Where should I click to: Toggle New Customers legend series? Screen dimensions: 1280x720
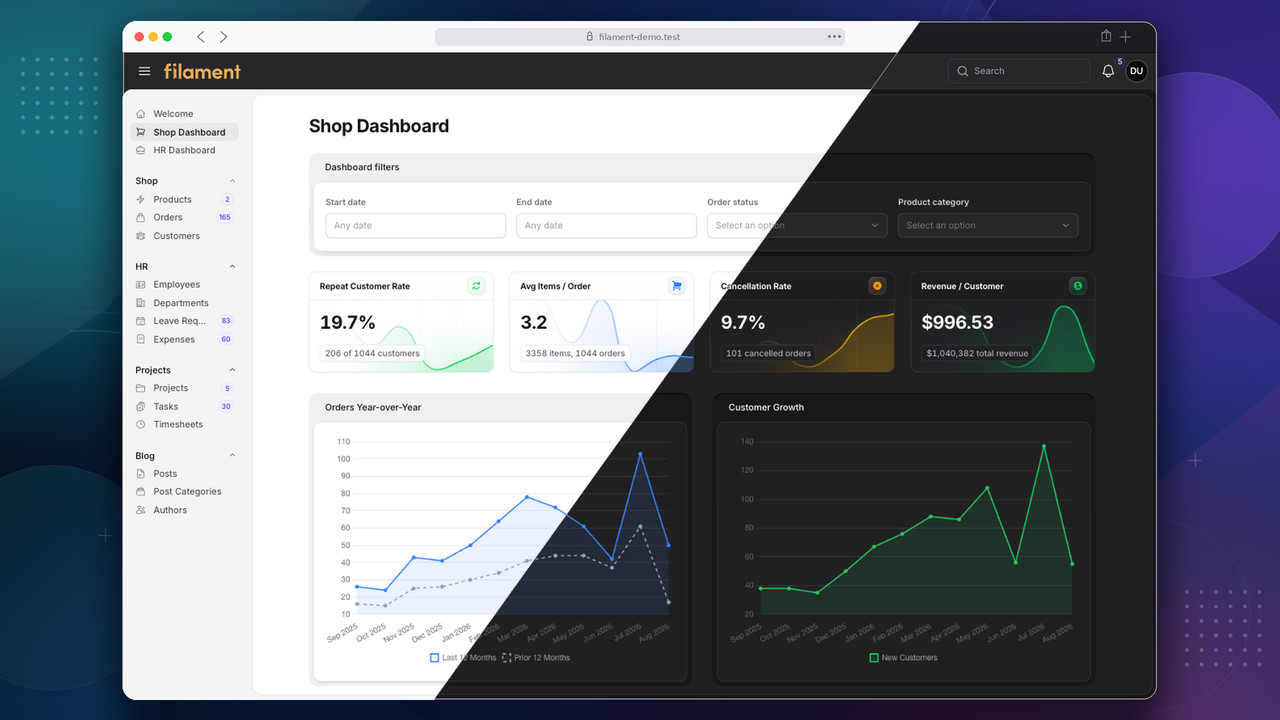(x=904, y=658)
